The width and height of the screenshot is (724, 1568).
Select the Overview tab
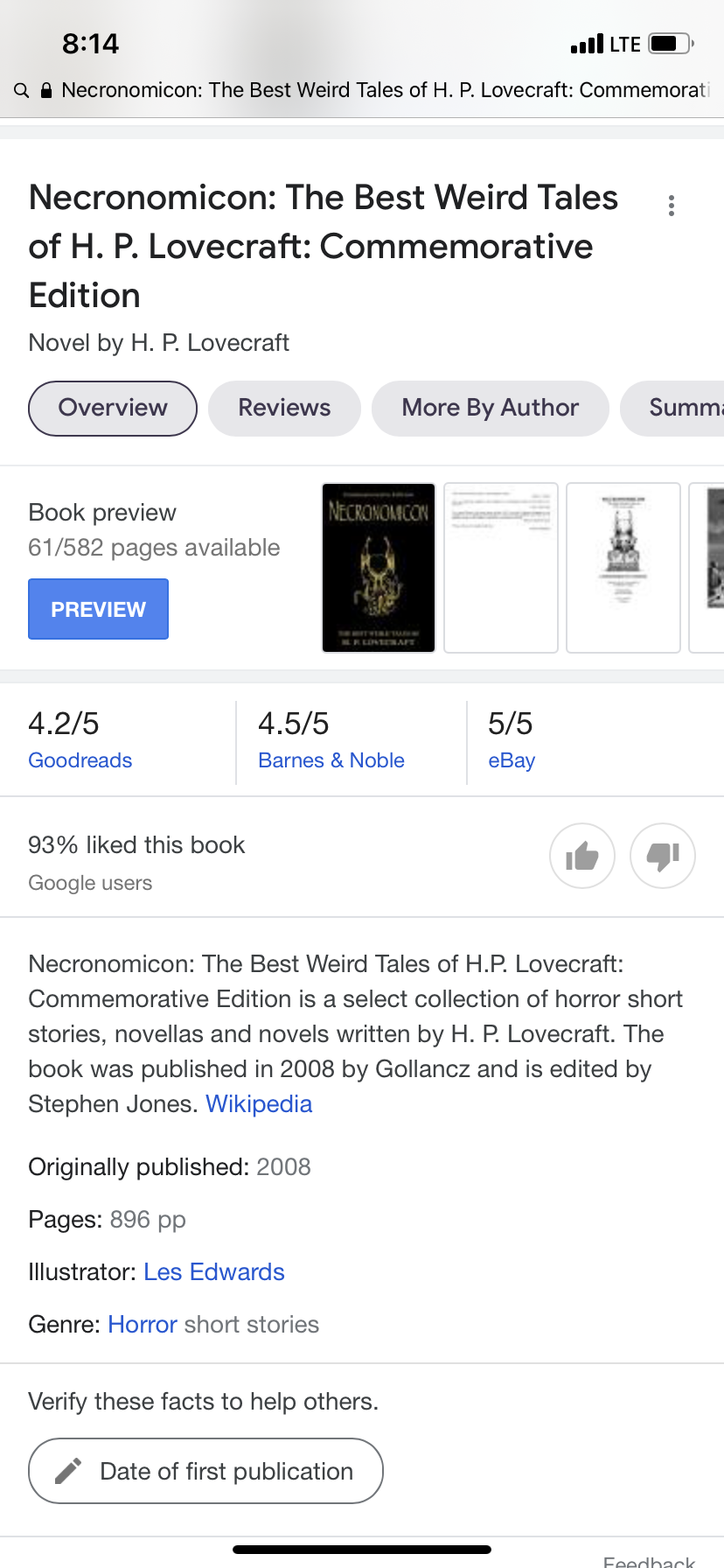(113, 409)
